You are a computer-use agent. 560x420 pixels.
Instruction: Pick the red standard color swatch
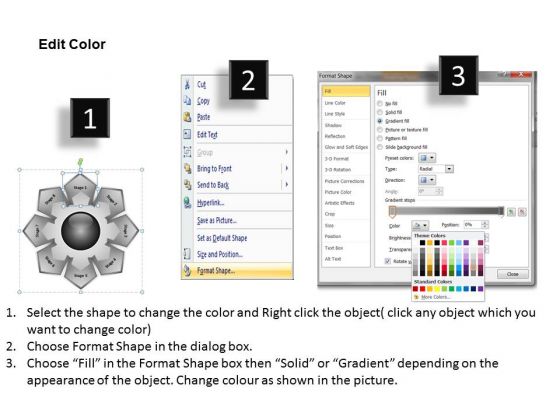pos(422,289)
